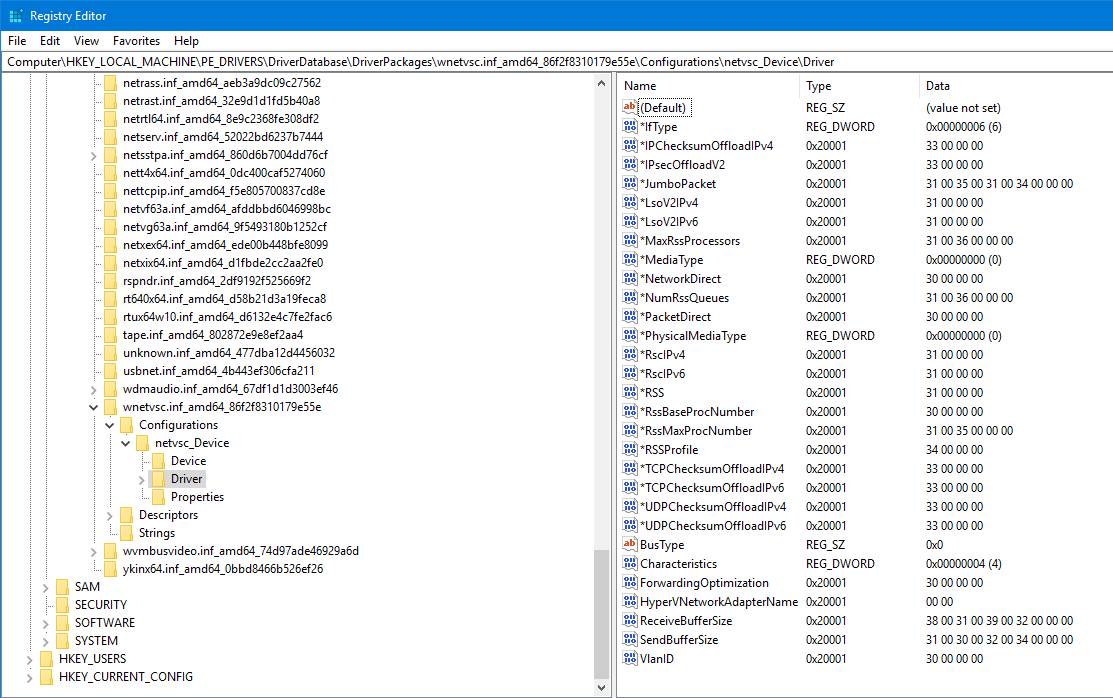1113x698 pixels.
Task: Click the folder icon for netsstpa.inf_amd64
Action: pos(109,155)
